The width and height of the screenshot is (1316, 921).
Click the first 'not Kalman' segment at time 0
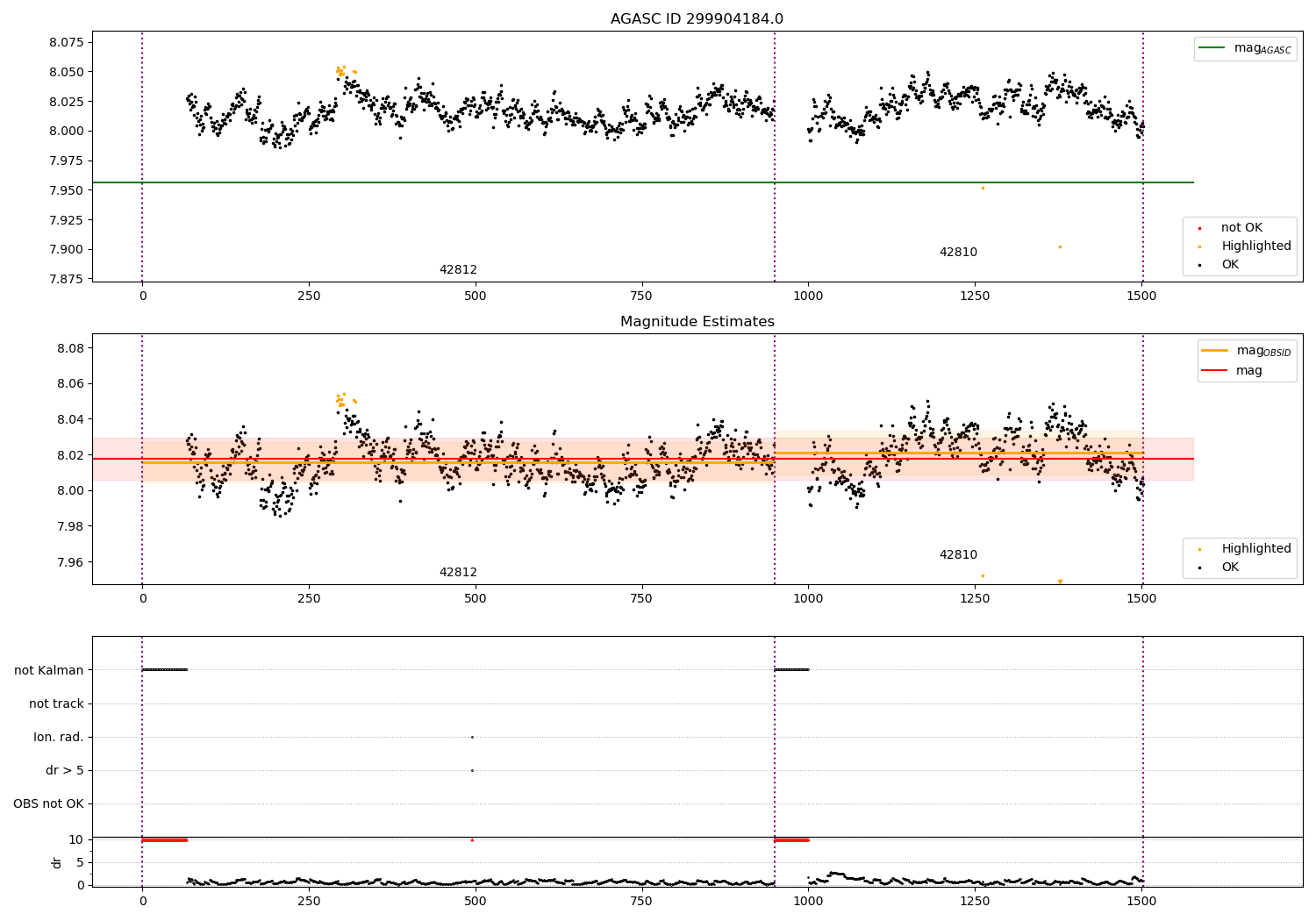(164, 670)
